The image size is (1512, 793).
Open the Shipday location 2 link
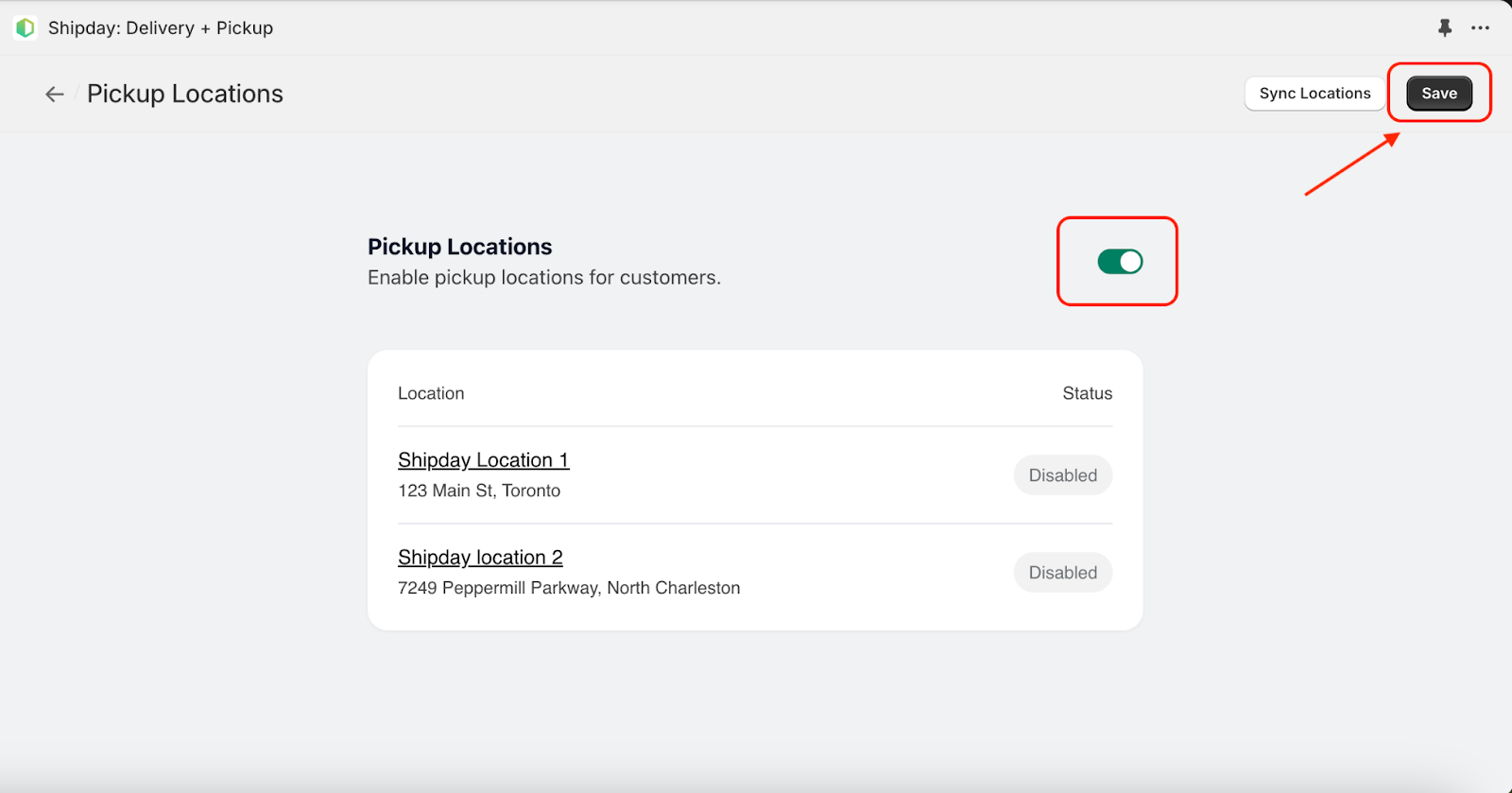click(x=480, y=558)
